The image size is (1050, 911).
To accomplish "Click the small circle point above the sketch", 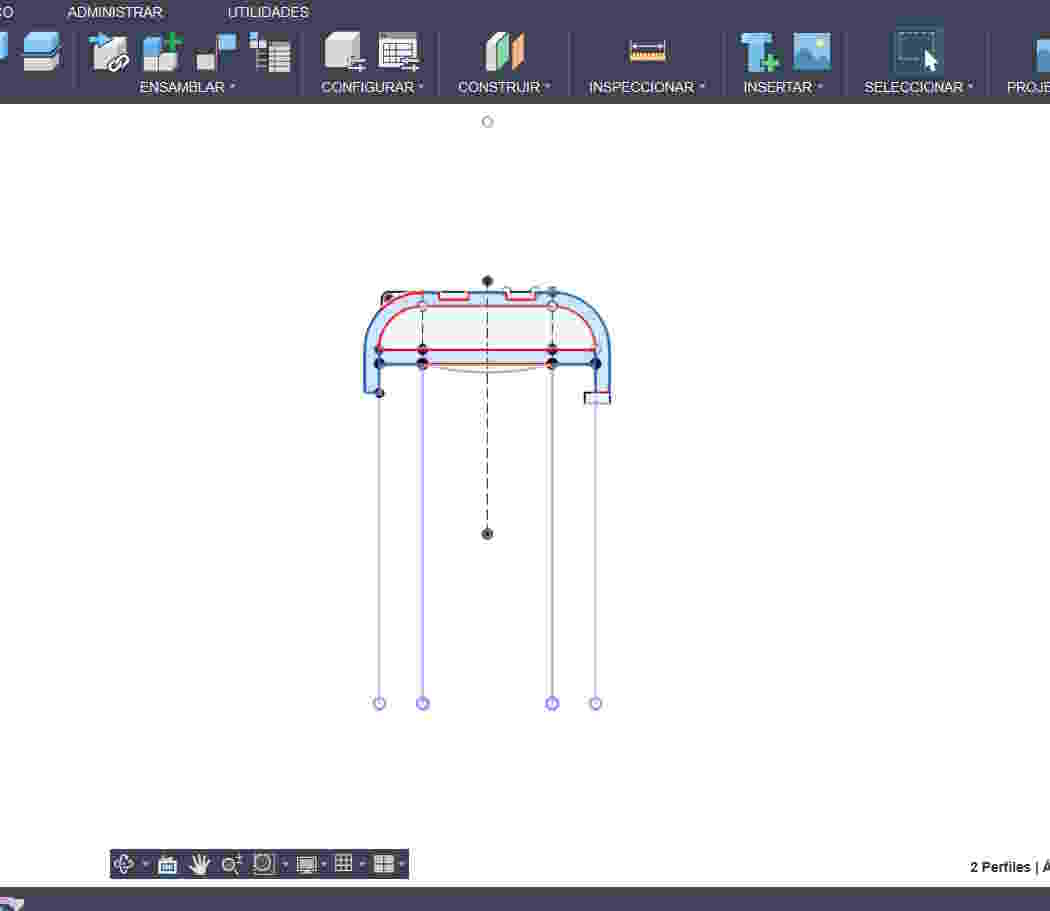I will point(488,122).
